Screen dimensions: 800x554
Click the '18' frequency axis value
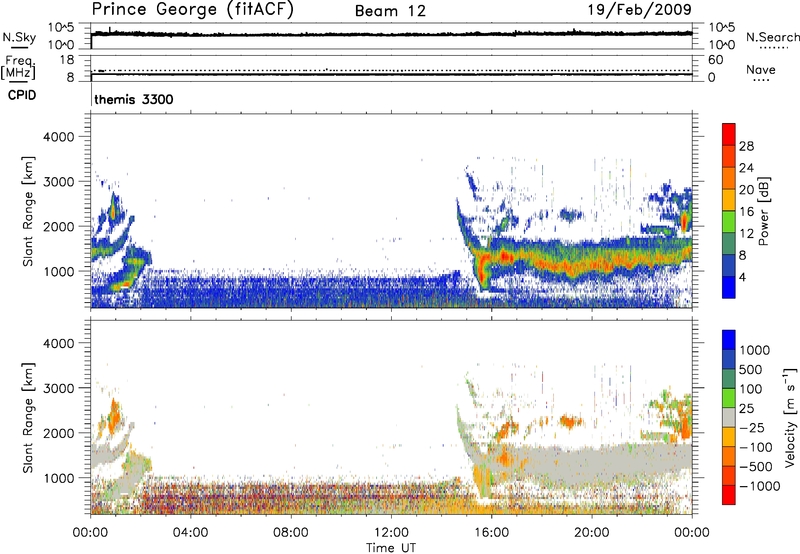coord(67,60)
